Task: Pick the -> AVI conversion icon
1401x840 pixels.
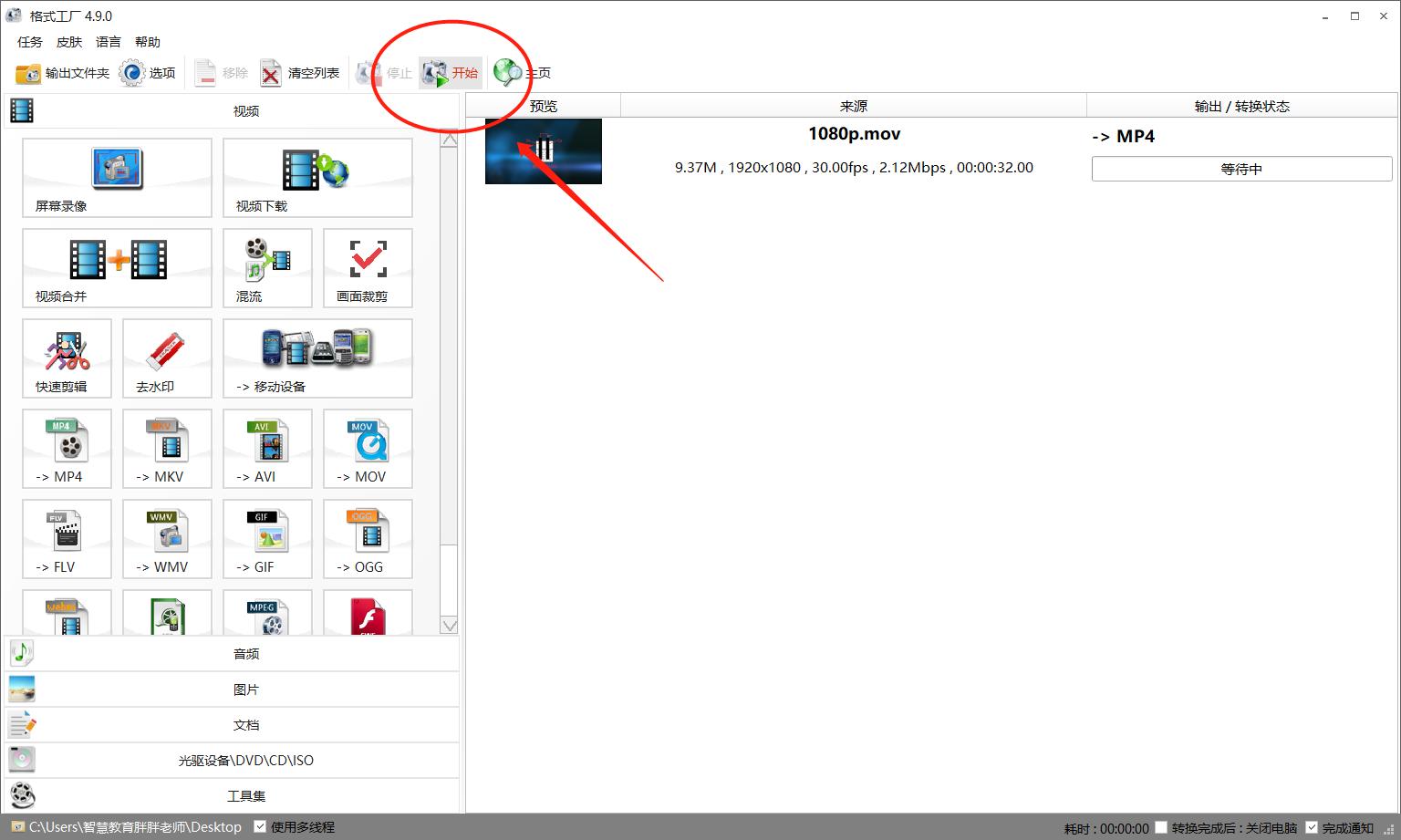Action: pyautogui.click(x=267, y=449)
